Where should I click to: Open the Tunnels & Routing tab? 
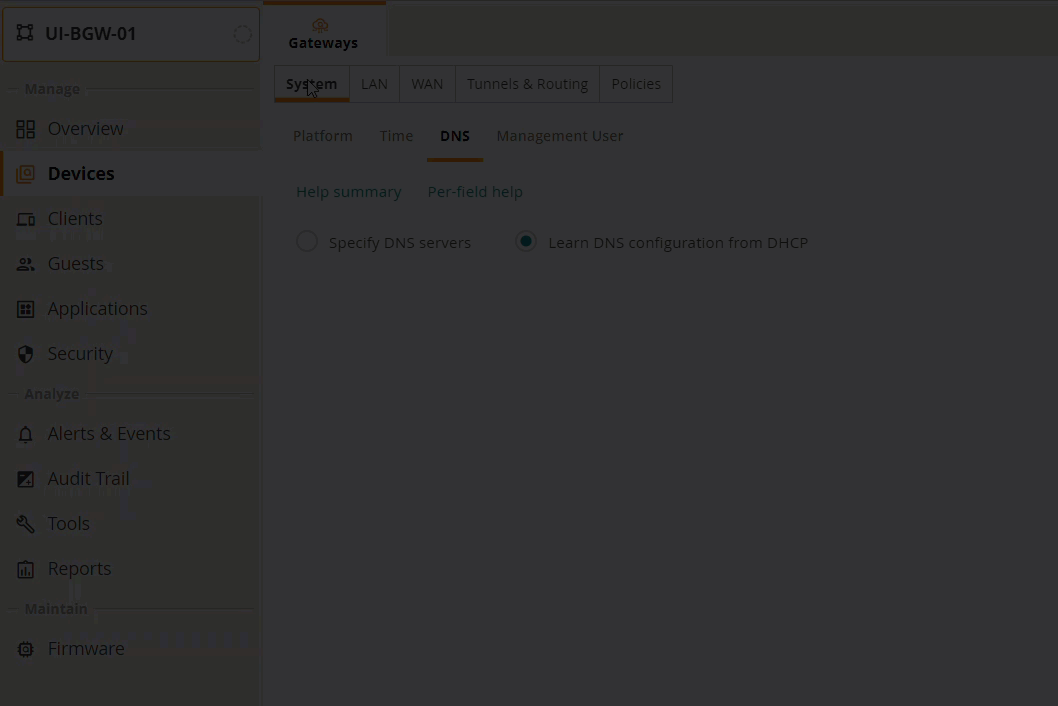(527, 84)
